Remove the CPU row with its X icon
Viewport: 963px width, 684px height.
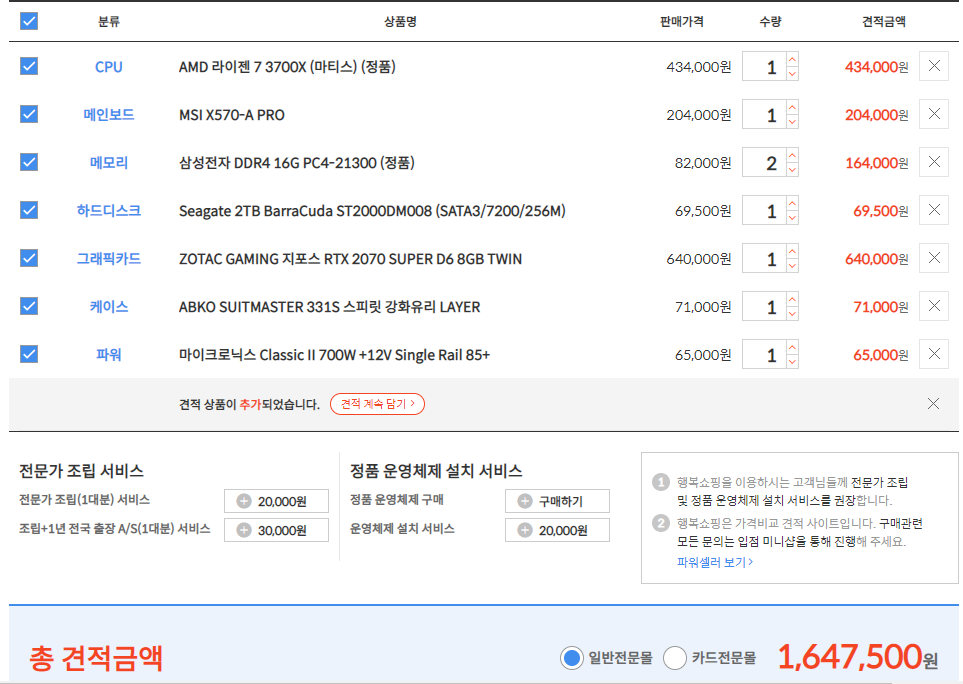click(934, 66)
